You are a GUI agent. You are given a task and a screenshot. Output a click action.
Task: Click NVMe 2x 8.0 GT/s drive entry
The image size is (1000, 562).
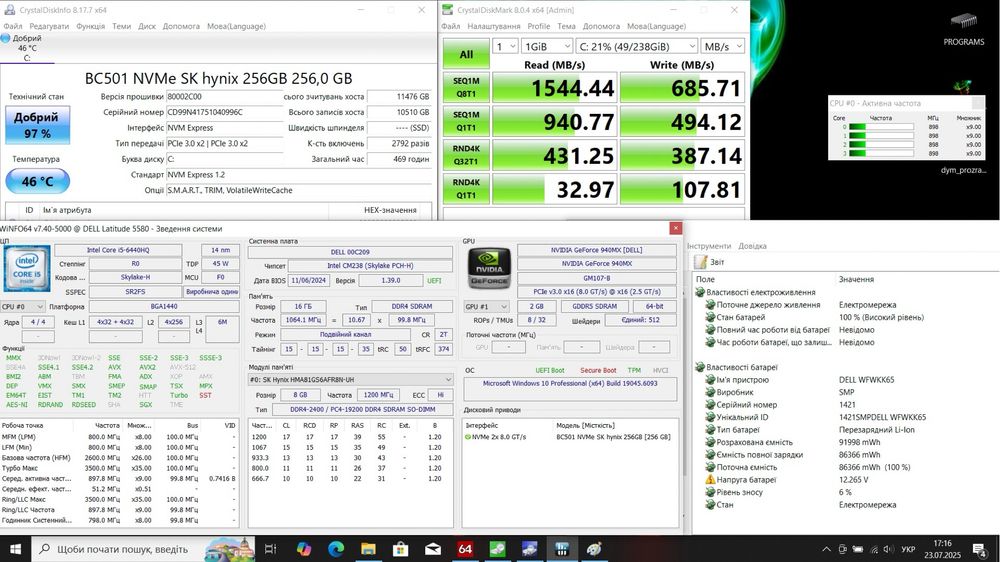coord(571,437)
